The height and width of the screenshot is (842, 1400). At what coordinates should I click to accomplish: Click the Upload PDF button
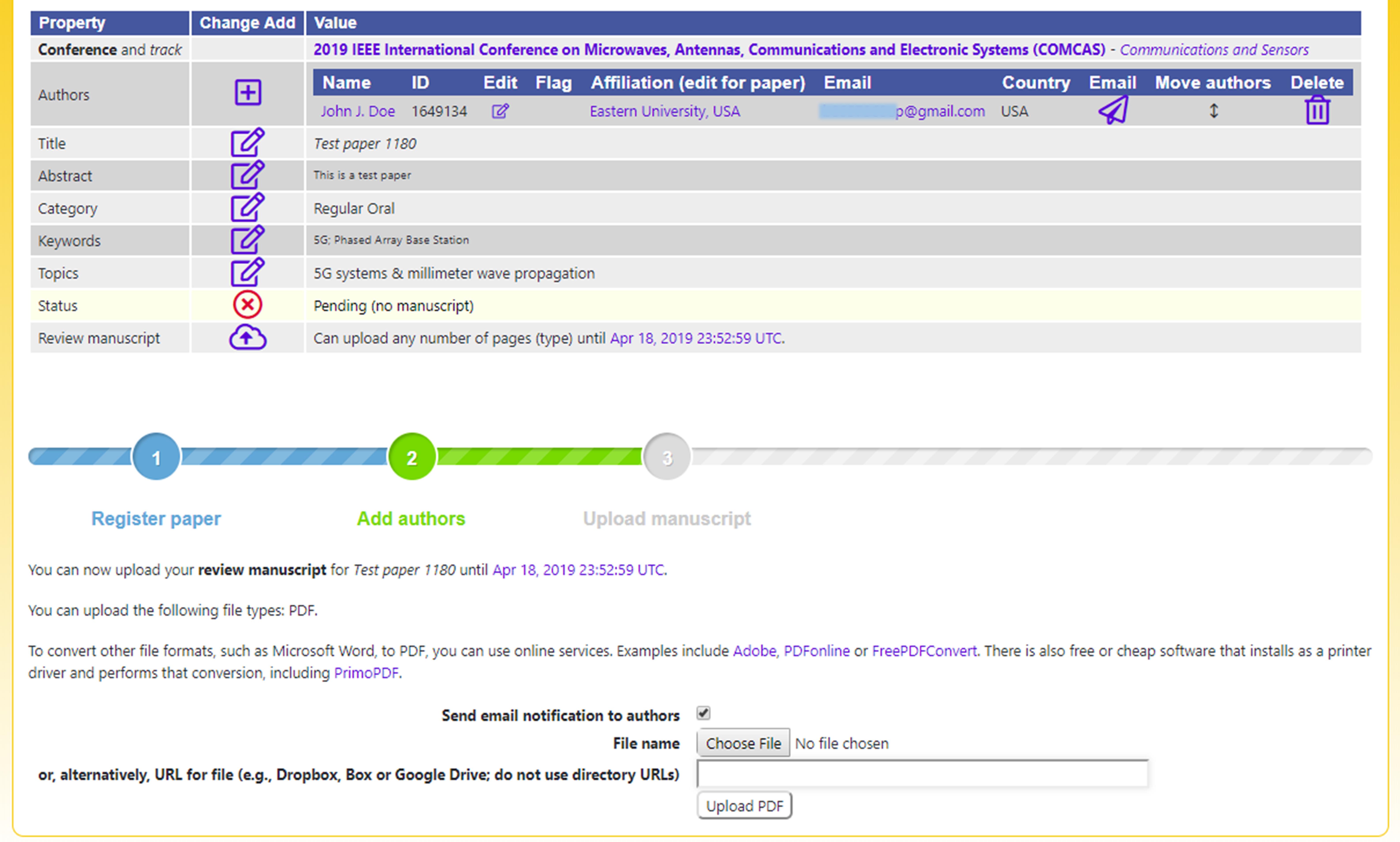(745, 806)
